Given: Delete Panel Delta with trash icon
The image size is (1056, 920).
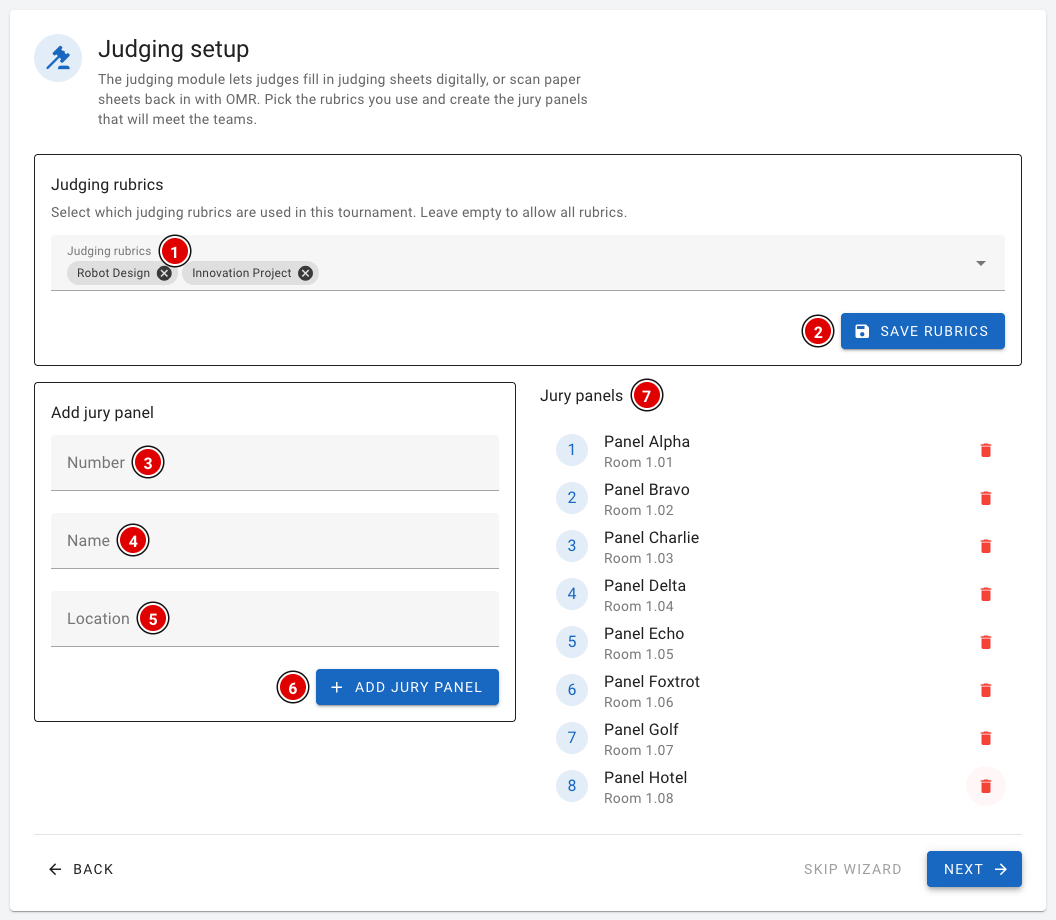Looking at the screenshot, I should pos(985,594).
